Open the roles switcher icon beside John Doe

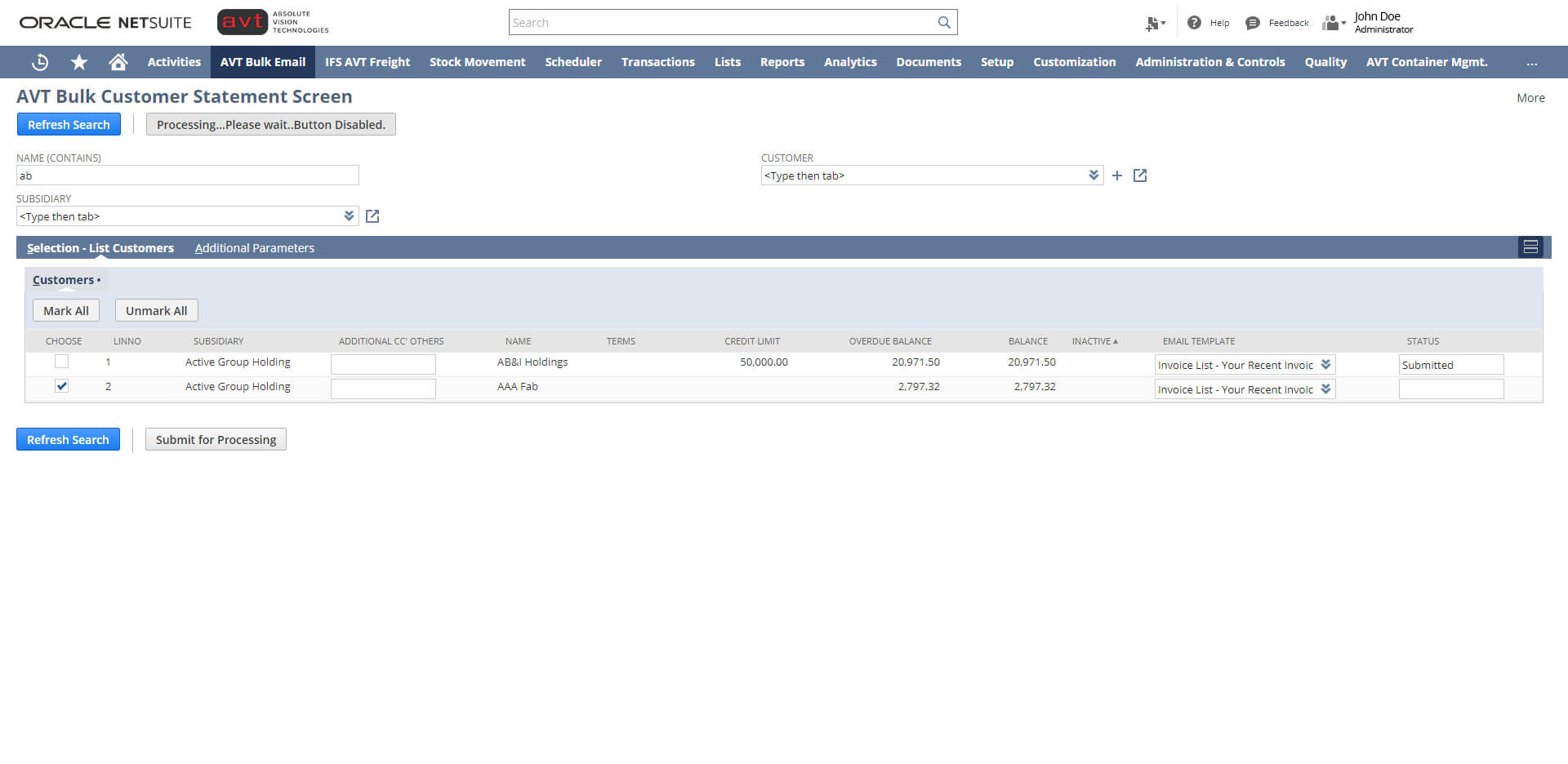pyautogui.click(x=1333, y=23)
